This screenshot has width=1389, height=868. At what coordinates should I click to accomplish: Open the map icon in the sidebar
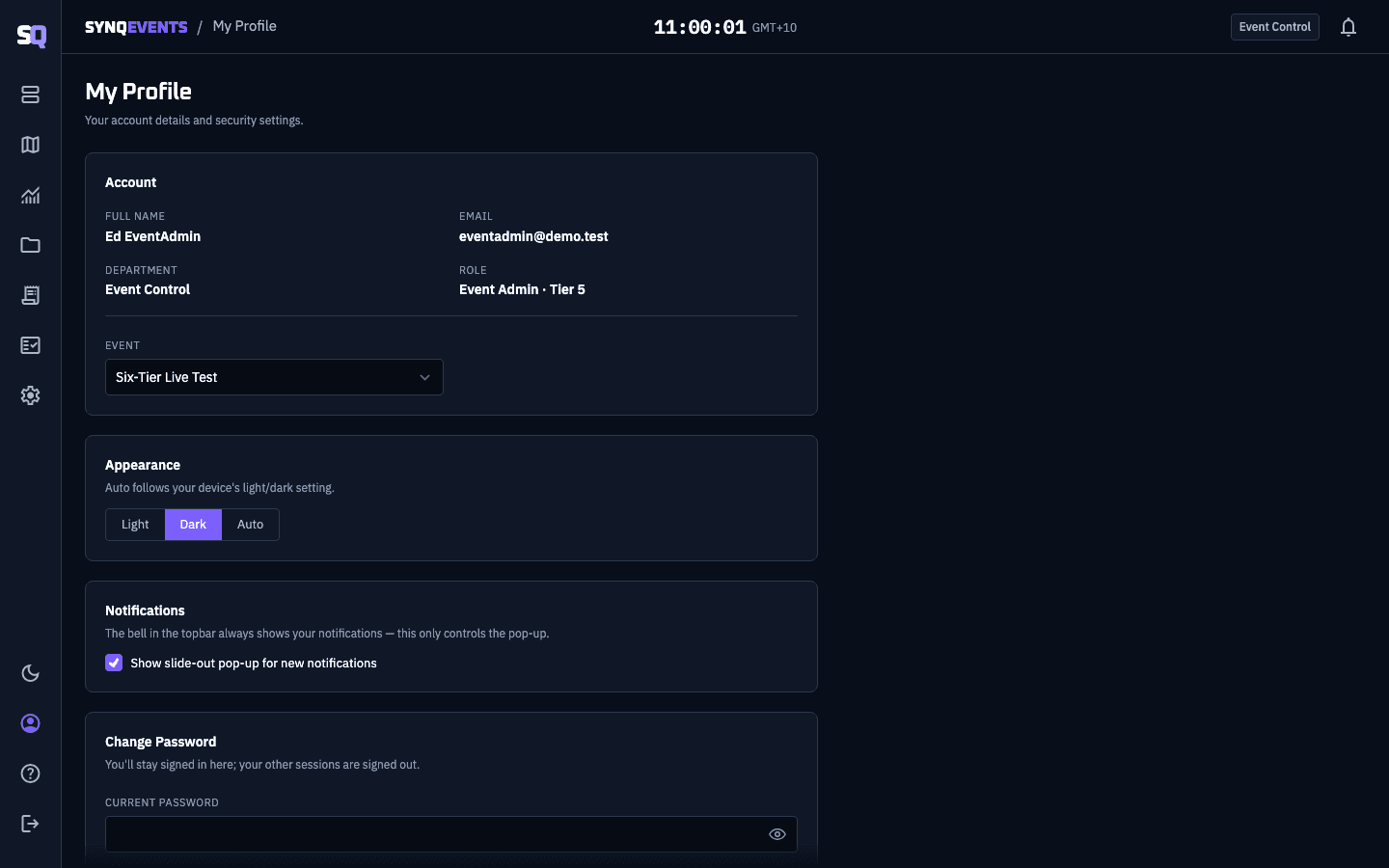pyautogui.click(x=31, y=145)
